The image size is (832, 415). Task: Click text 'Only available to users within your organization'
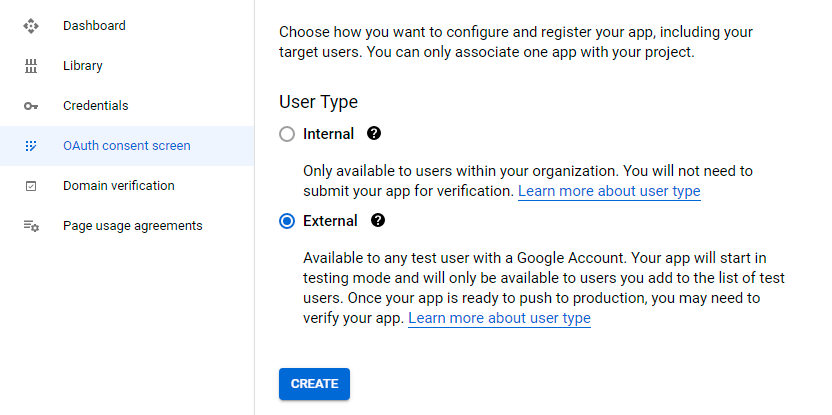pos(461,171)
